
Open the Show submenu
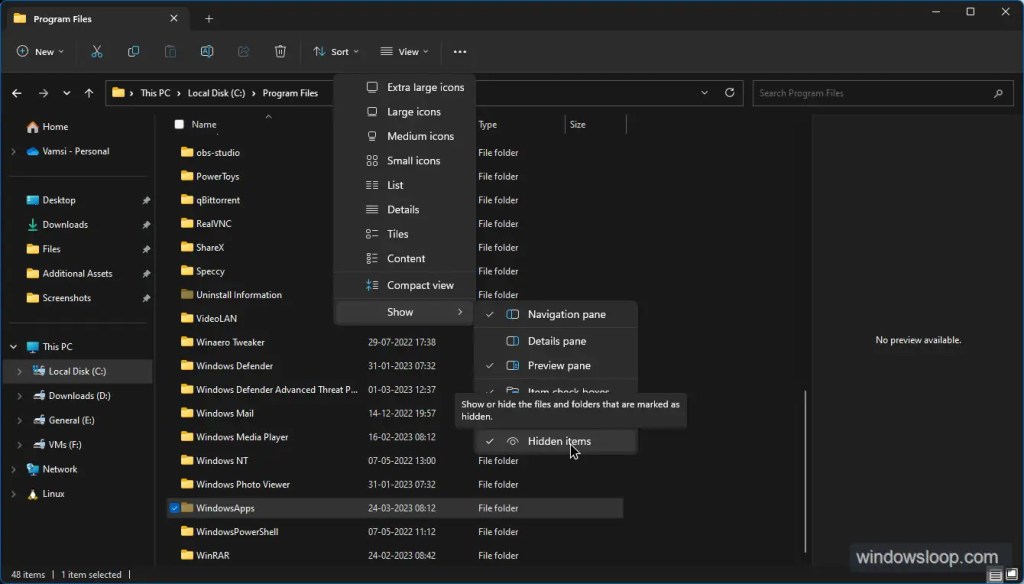(404, 312)
